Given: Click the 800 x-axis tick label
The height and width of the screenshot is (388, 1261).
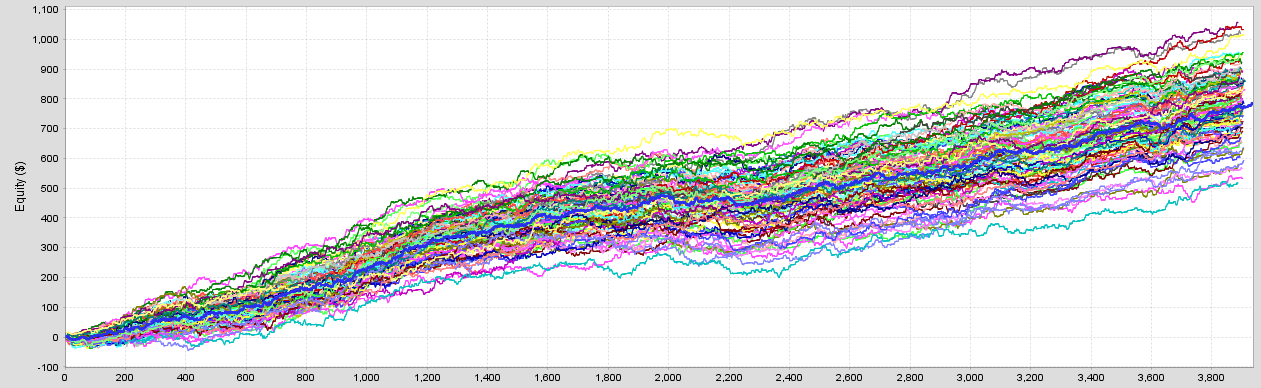Looking at the screenshot, I should [x=306, y=379].
